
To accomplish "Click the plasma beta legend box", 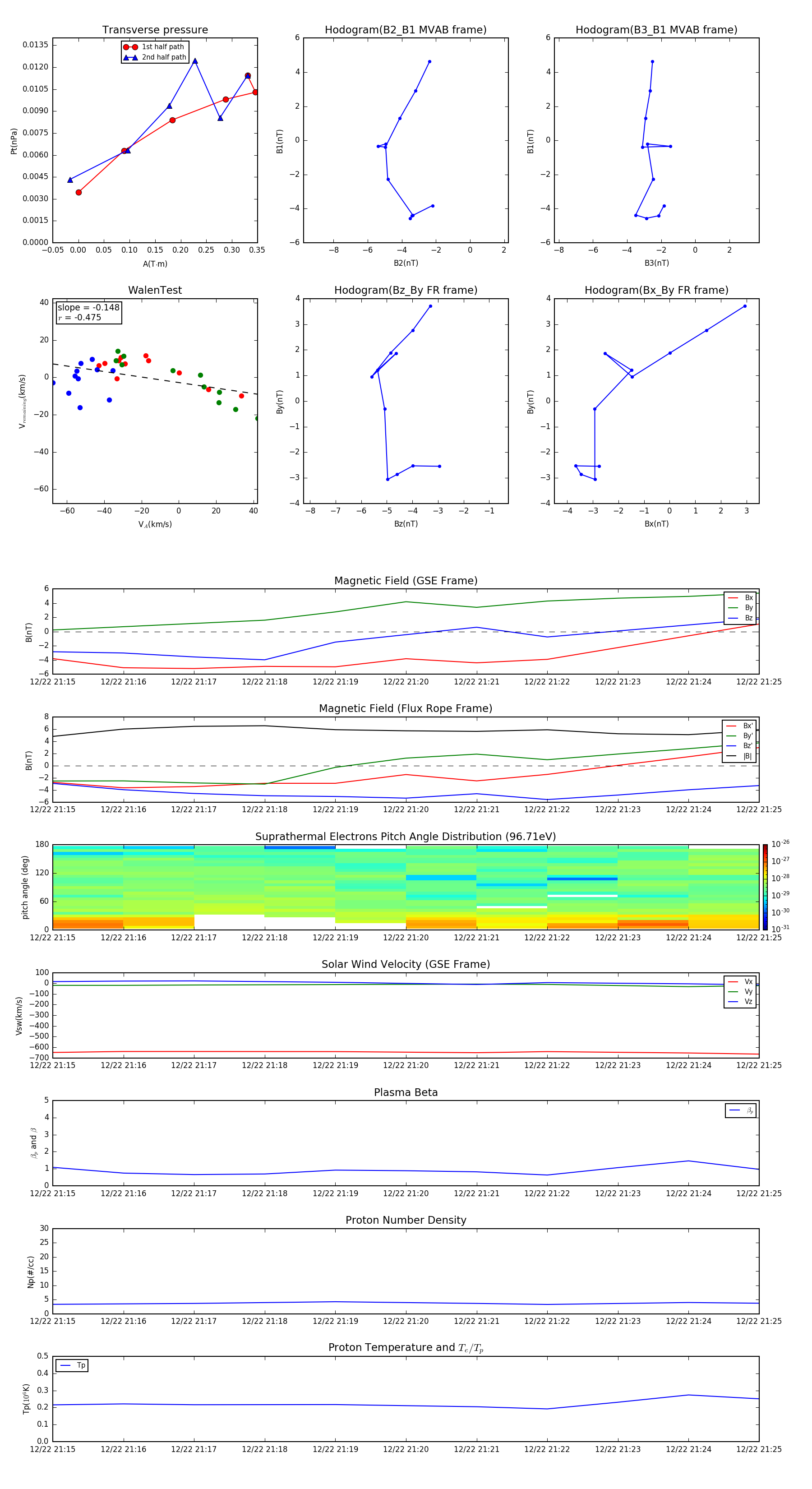I will pos(740,1110).
